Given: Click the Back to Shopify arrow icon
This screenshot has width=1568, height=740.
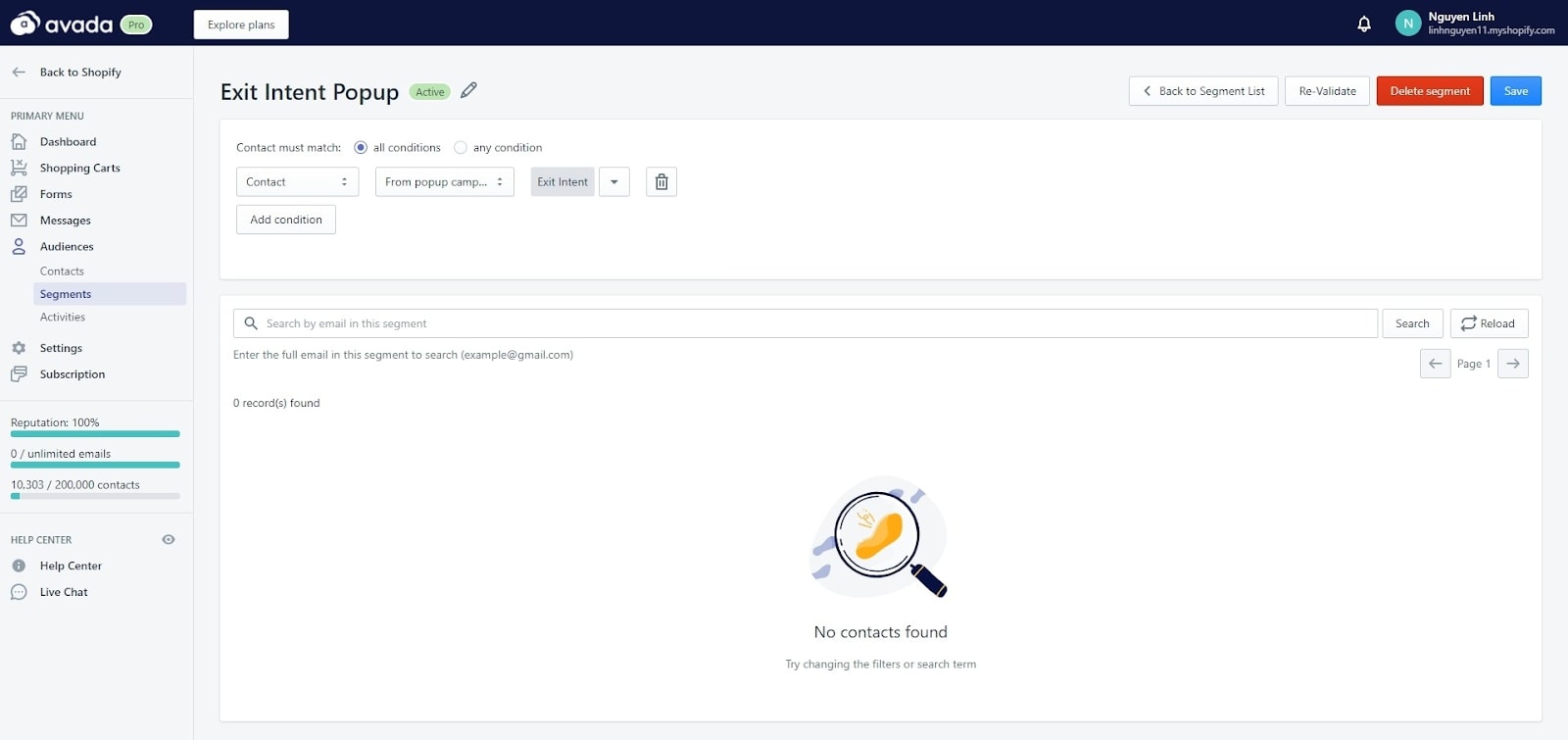Looking at the screenshot, I should click(x=19, y=73).
